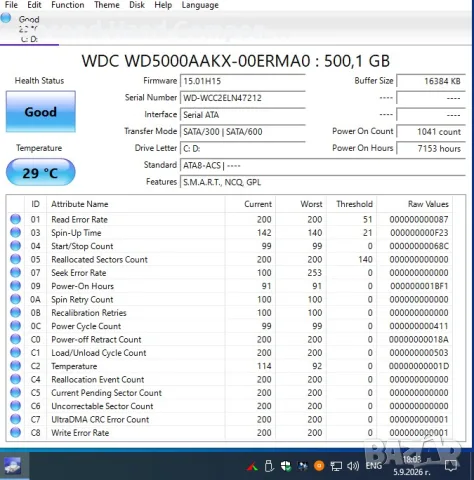Click status icon of Recalibration Retries row

(x=15, y=312)
